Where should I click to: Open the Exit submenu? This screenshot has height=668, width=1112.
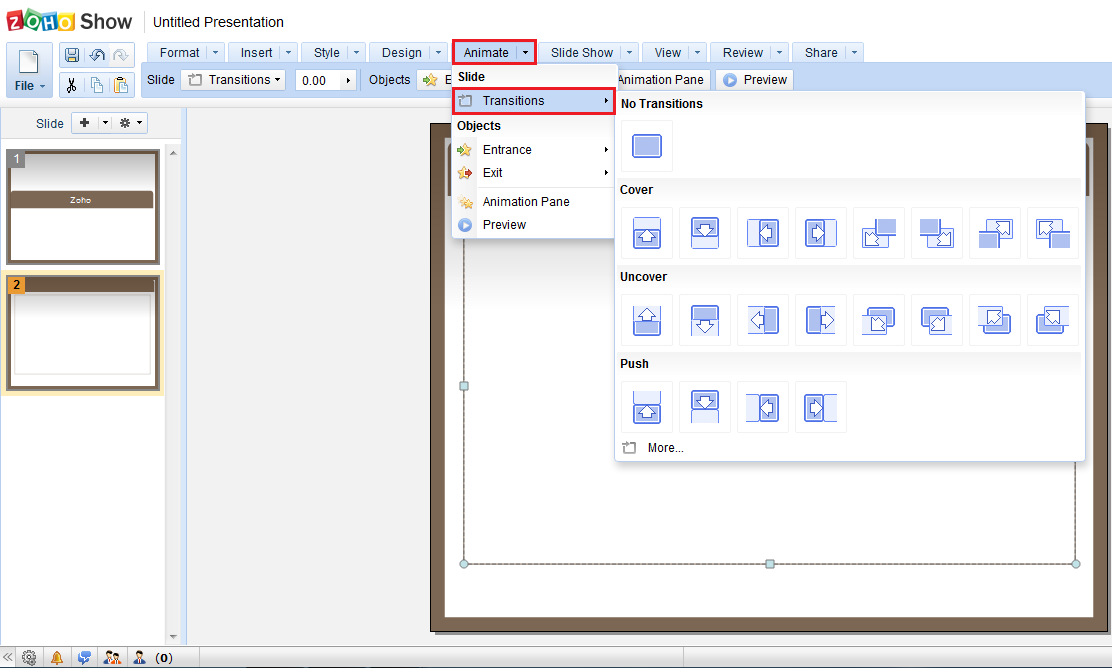pyautogui.click(x=533, y=172)
